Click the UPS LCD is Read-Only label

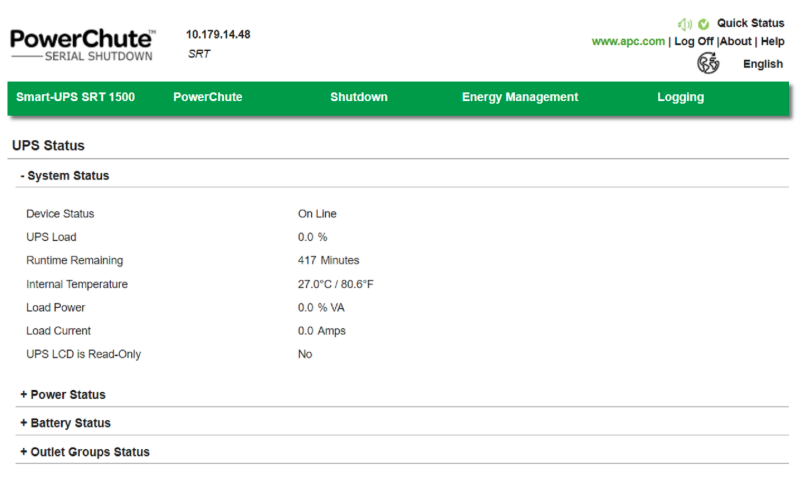tap(83, 354)
